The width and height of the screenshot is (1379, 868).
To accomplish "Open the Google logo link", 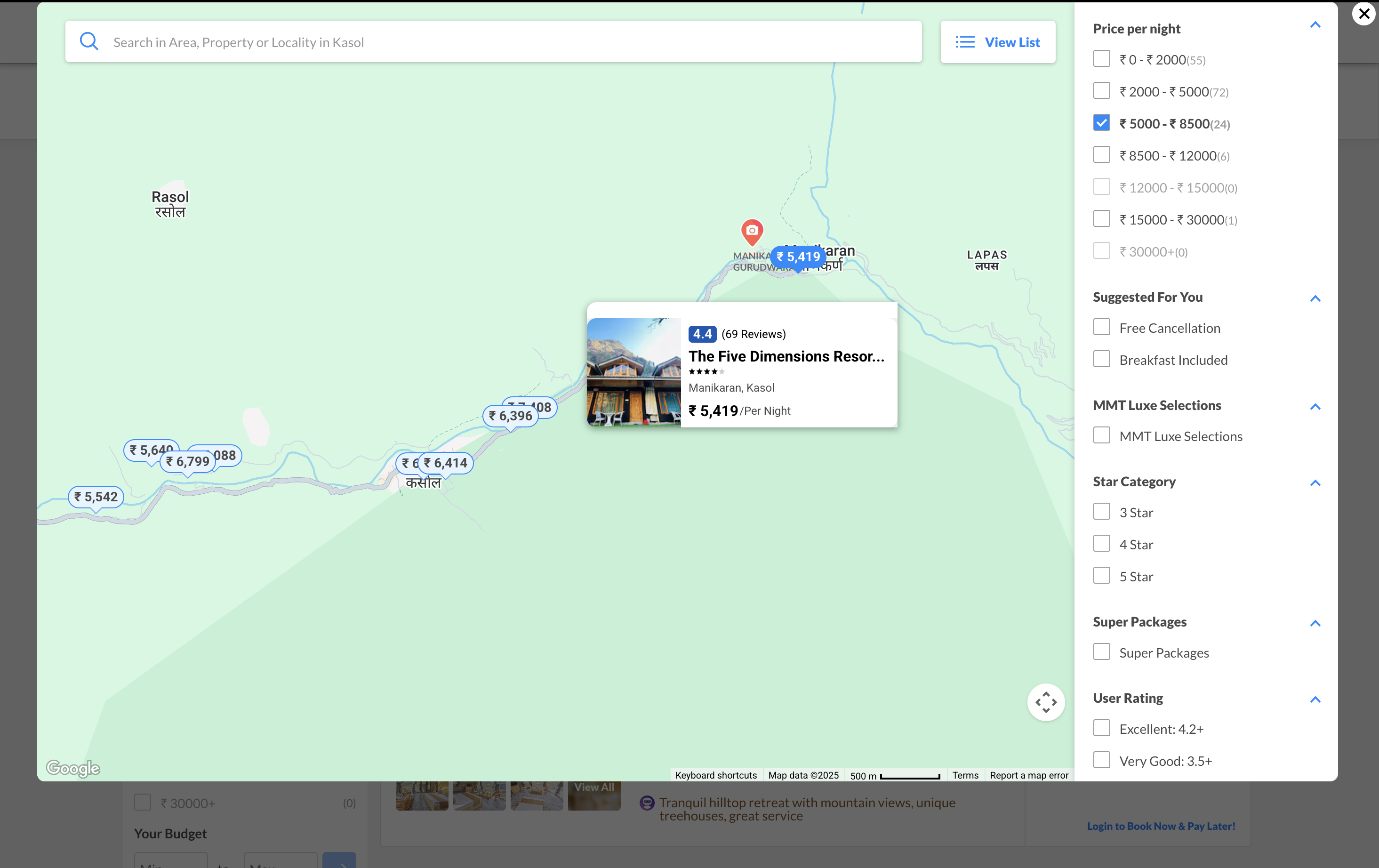I will tap(73, 768).
